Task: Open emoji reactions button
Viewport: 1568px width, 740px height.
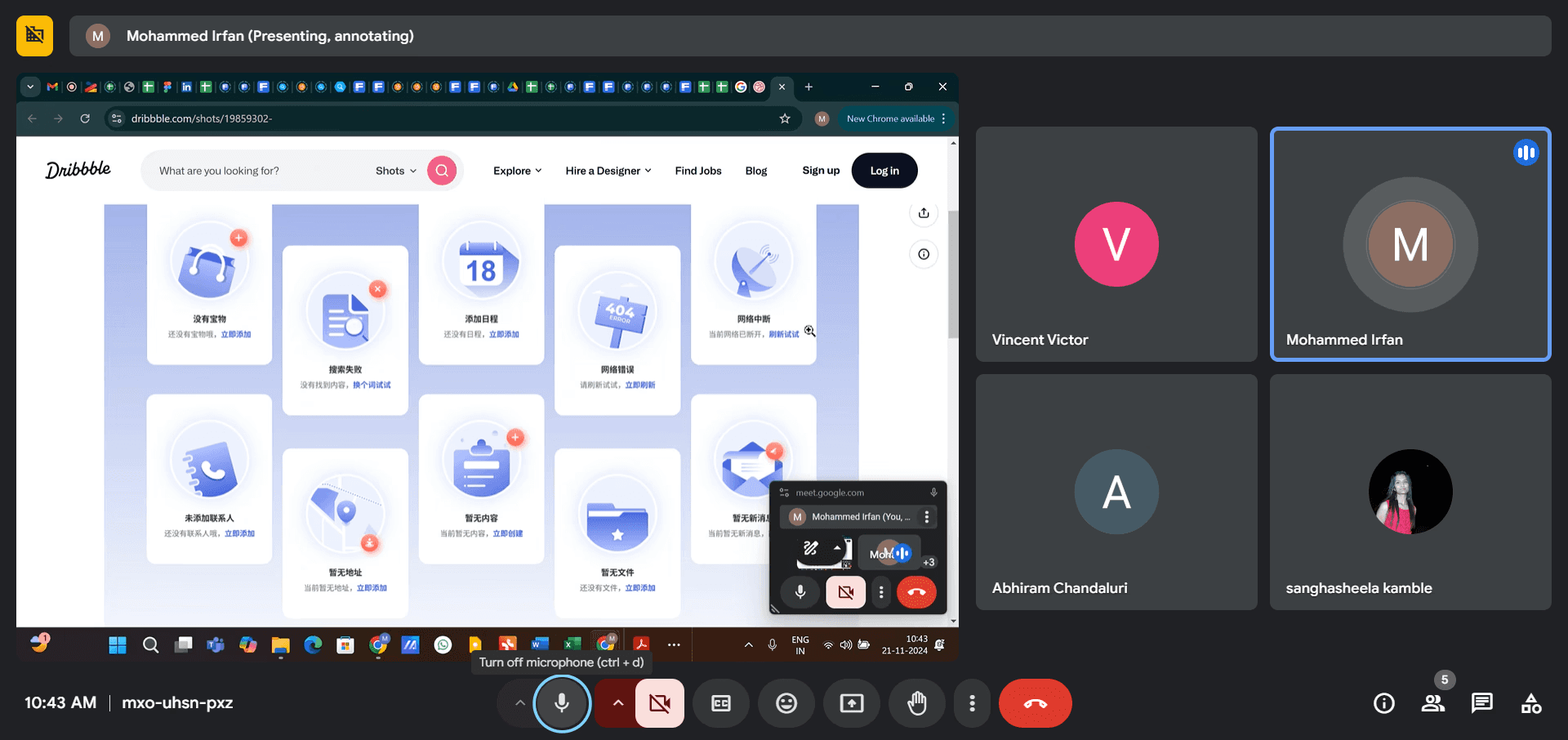Action: click(x=786, y=703)
